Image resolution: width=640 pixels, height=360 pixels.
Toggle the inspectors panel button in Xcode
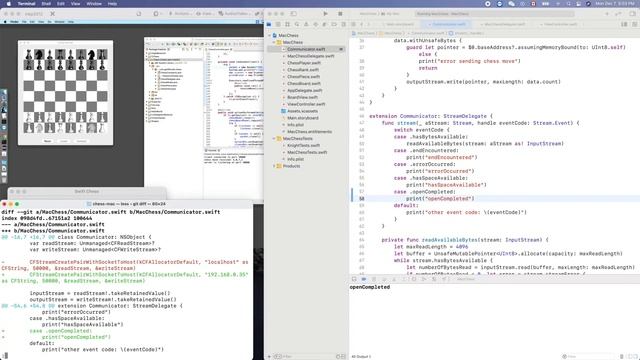click(x=632, y=14)
